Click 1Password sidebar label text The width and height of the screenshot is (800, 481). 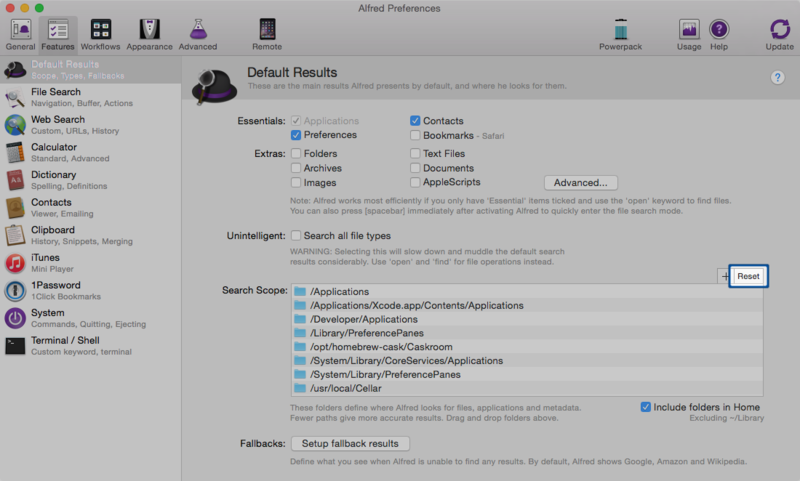56,285
